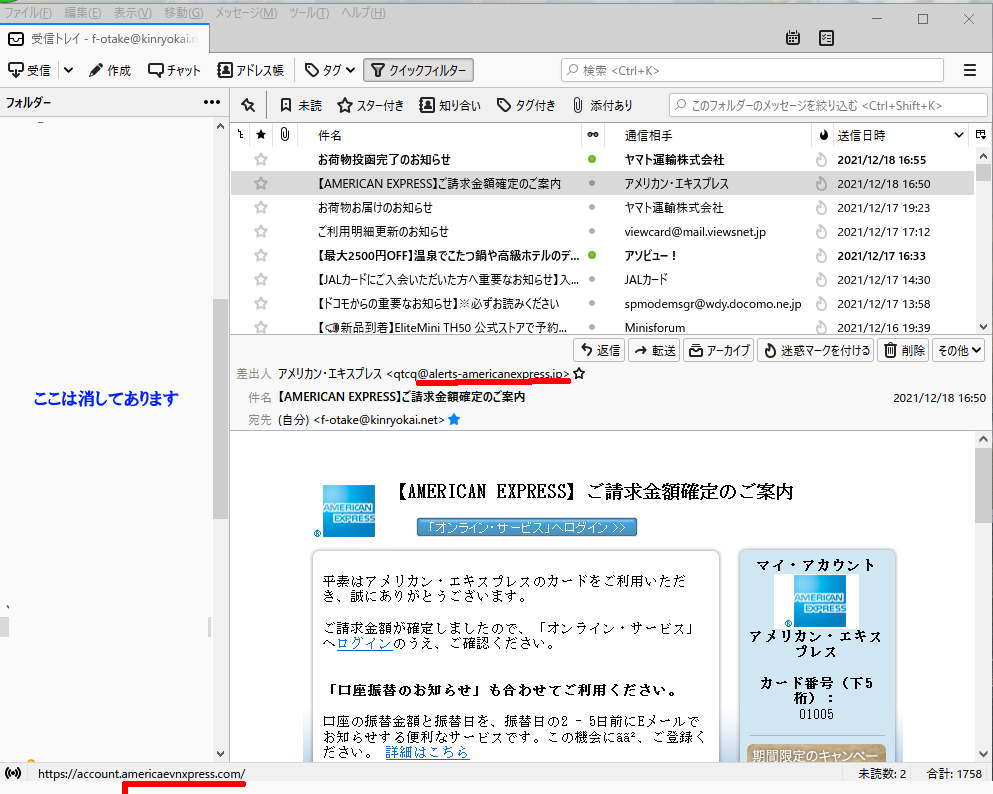Sort by read status glasses column
The image size is (993, 794).
[x=593, y=134]
